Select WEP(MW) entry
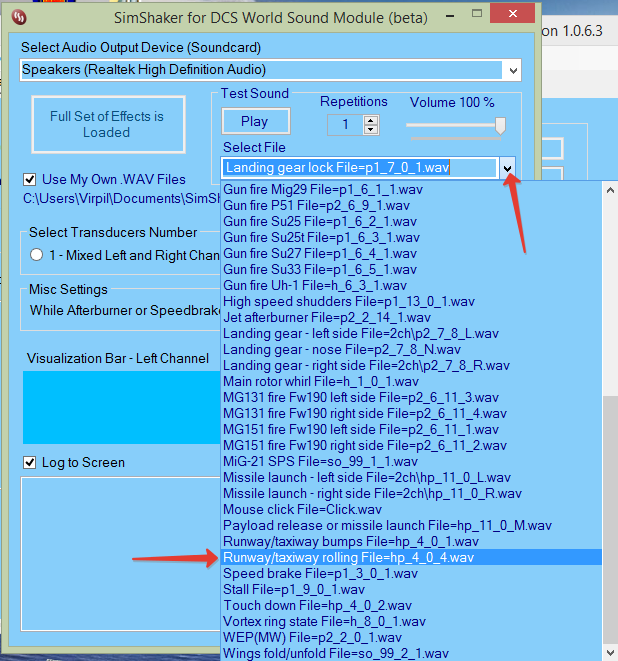Viewport: 618px width, 661px height. (x=411, y=638)
